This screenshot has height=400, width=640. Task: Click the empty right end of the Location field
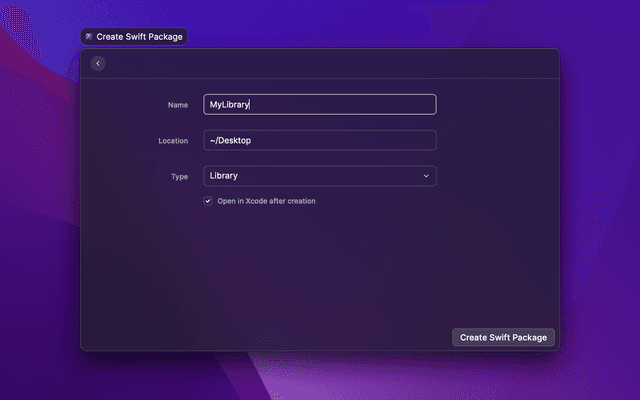pyautogui.click(x=400, y=140)
